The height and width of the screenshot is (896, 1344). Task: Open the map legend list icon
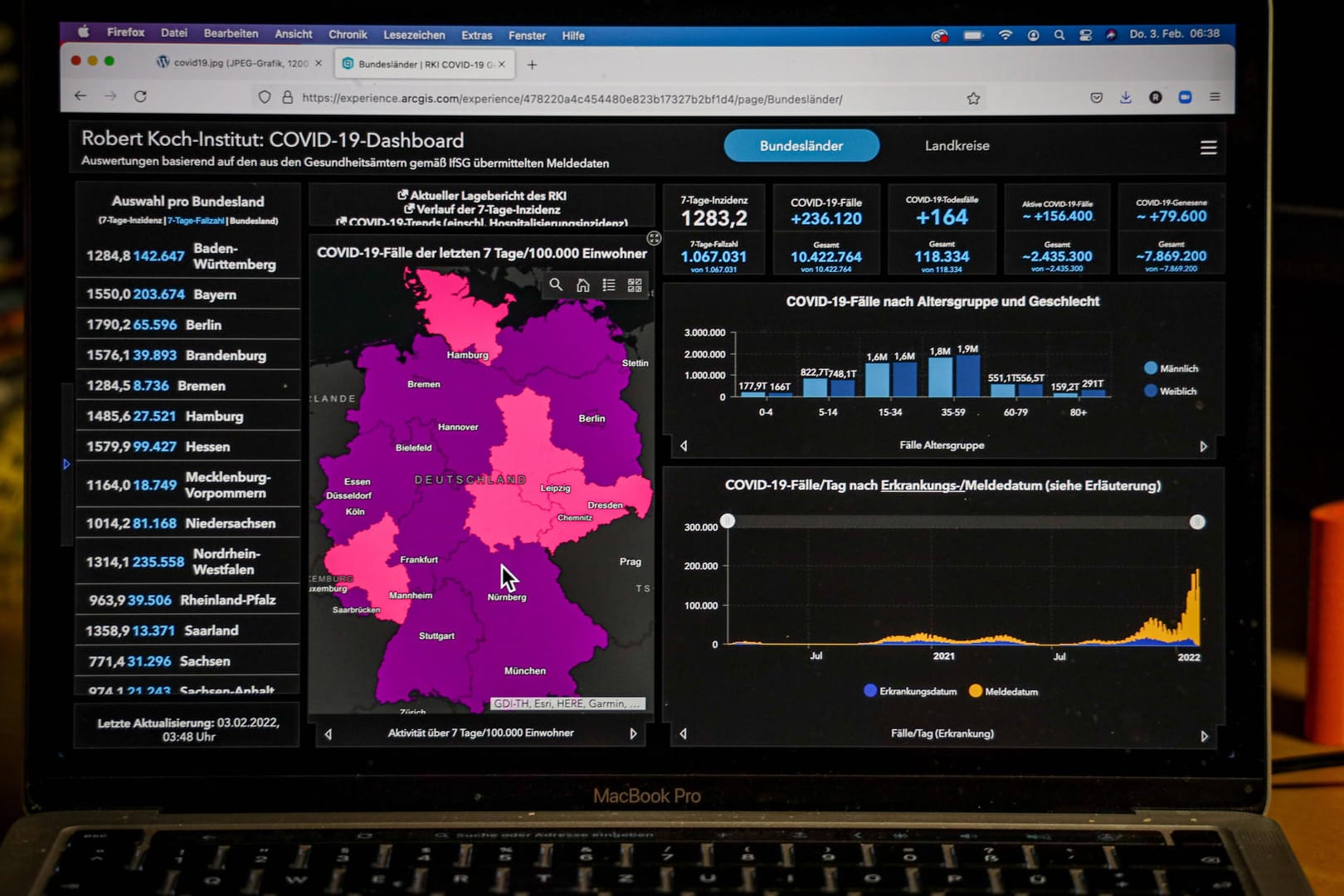pyautogui.click(x=609, y=285)
